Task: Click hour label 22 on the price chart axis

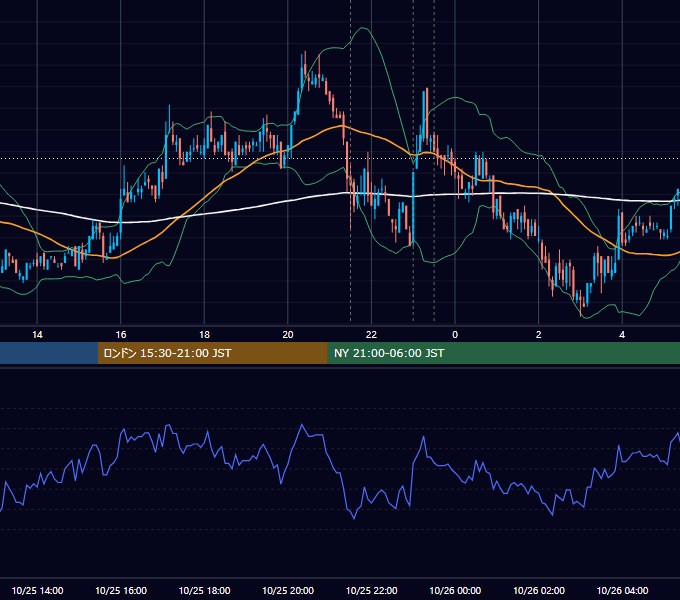Action: tap(371, 335)
